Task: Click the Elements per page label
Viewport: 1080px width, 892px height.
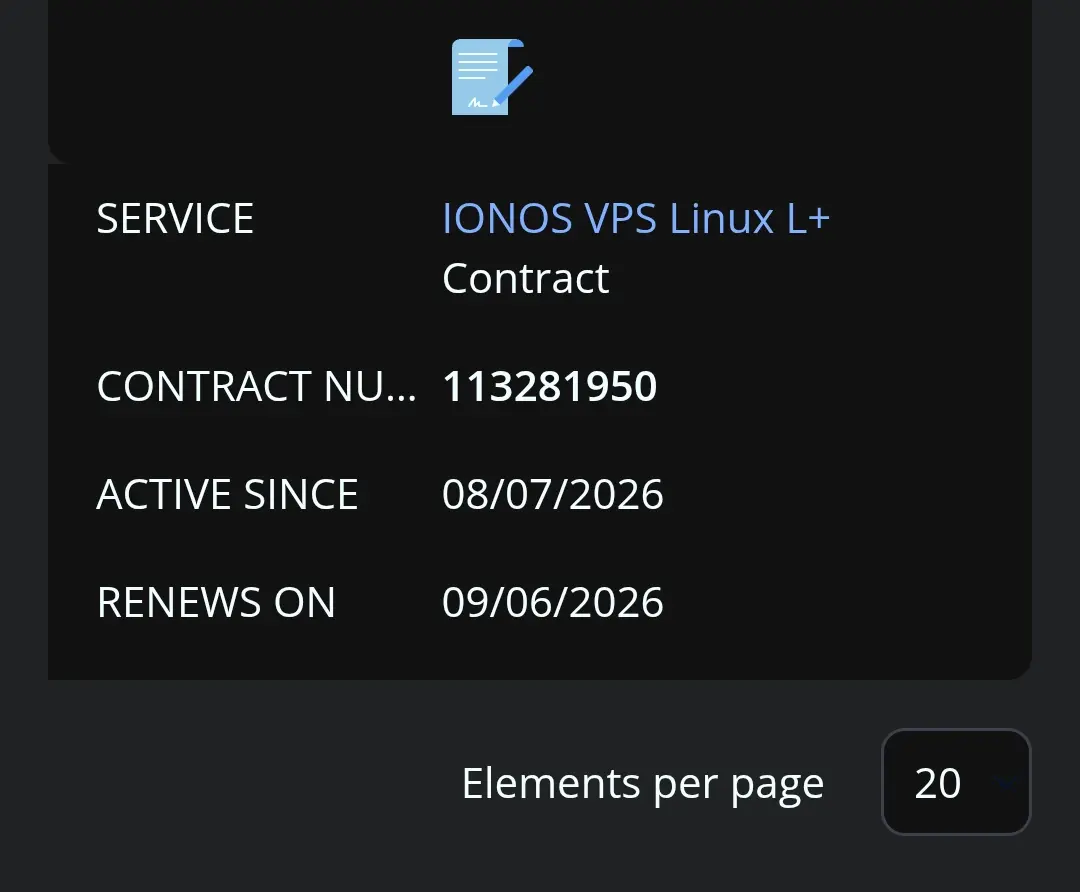Action: click(643, 783)
